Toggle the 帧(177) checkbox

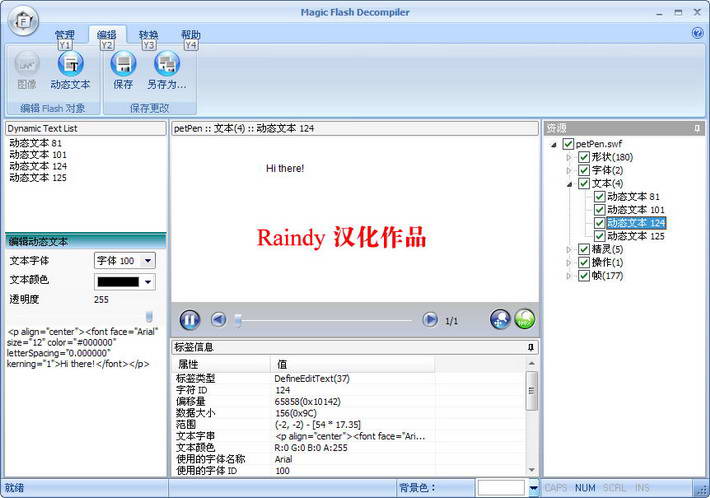click(584, 275)
